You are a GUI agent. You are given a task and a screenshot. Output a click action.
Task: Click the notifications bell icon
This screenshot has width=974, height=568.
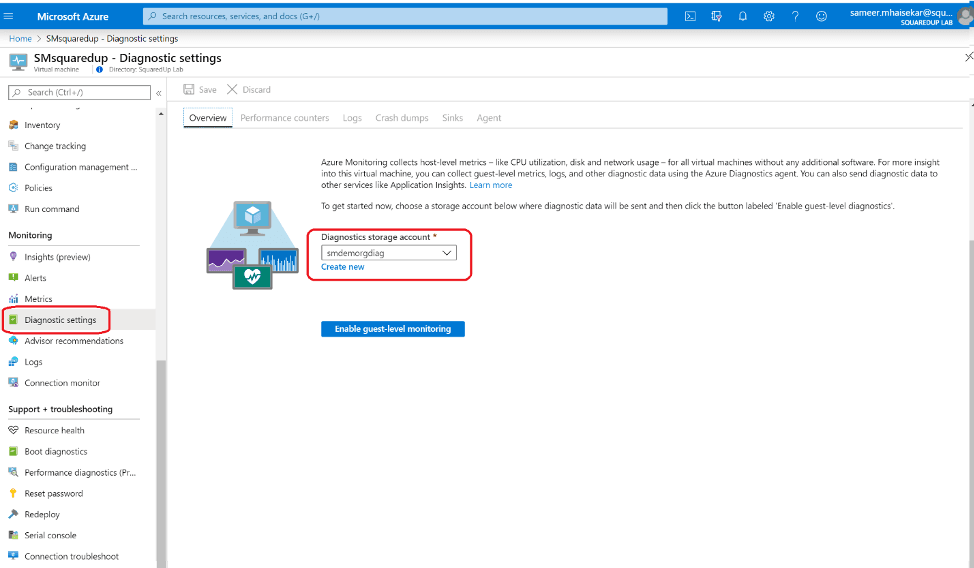(x=742, y=16)
